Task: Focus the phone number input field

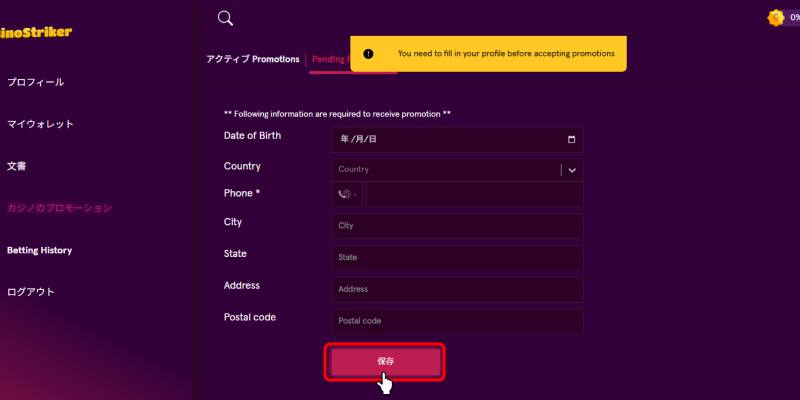Action: pyautogui.click(x=474, y=194)
